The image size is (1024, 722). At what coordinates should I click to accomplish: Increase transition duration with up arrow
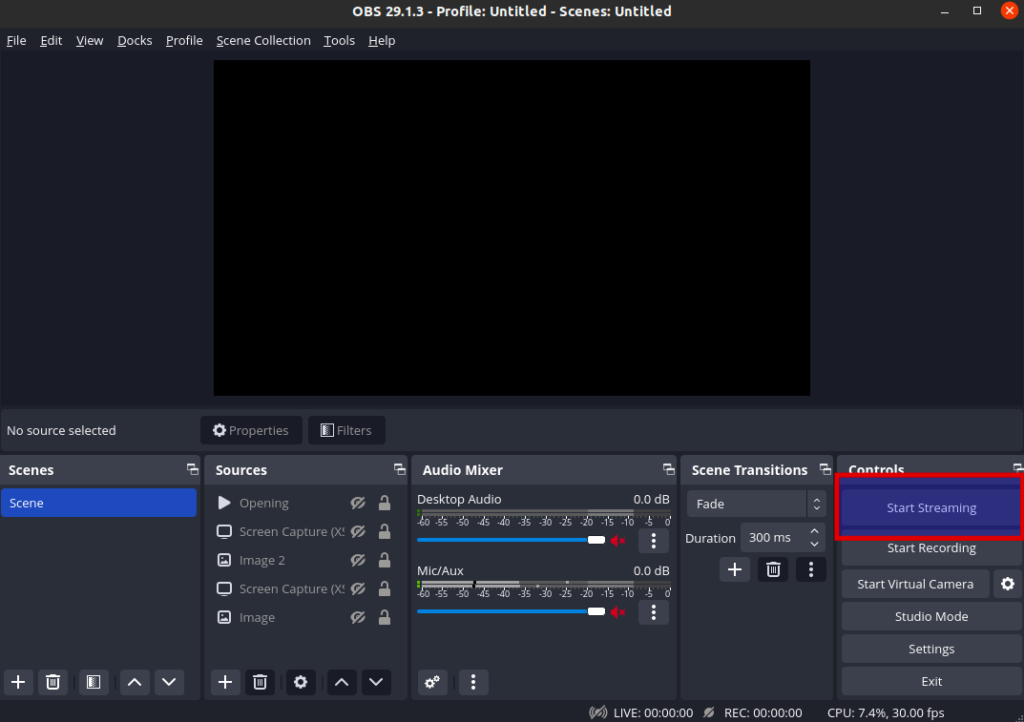[x=814, y=531]
